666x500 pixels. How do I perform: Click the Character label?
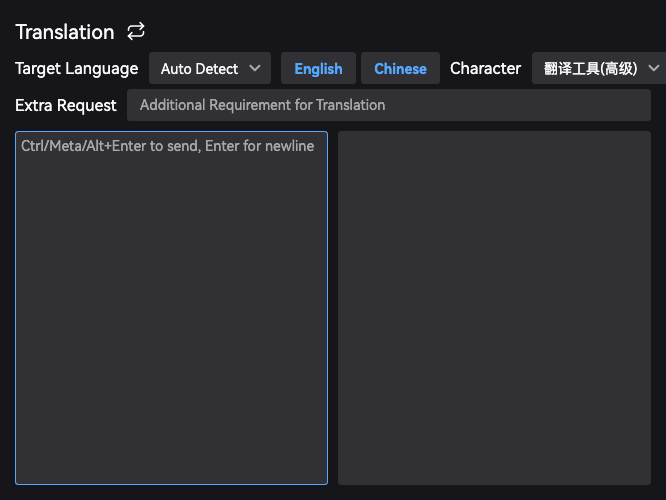pos(485,68)
